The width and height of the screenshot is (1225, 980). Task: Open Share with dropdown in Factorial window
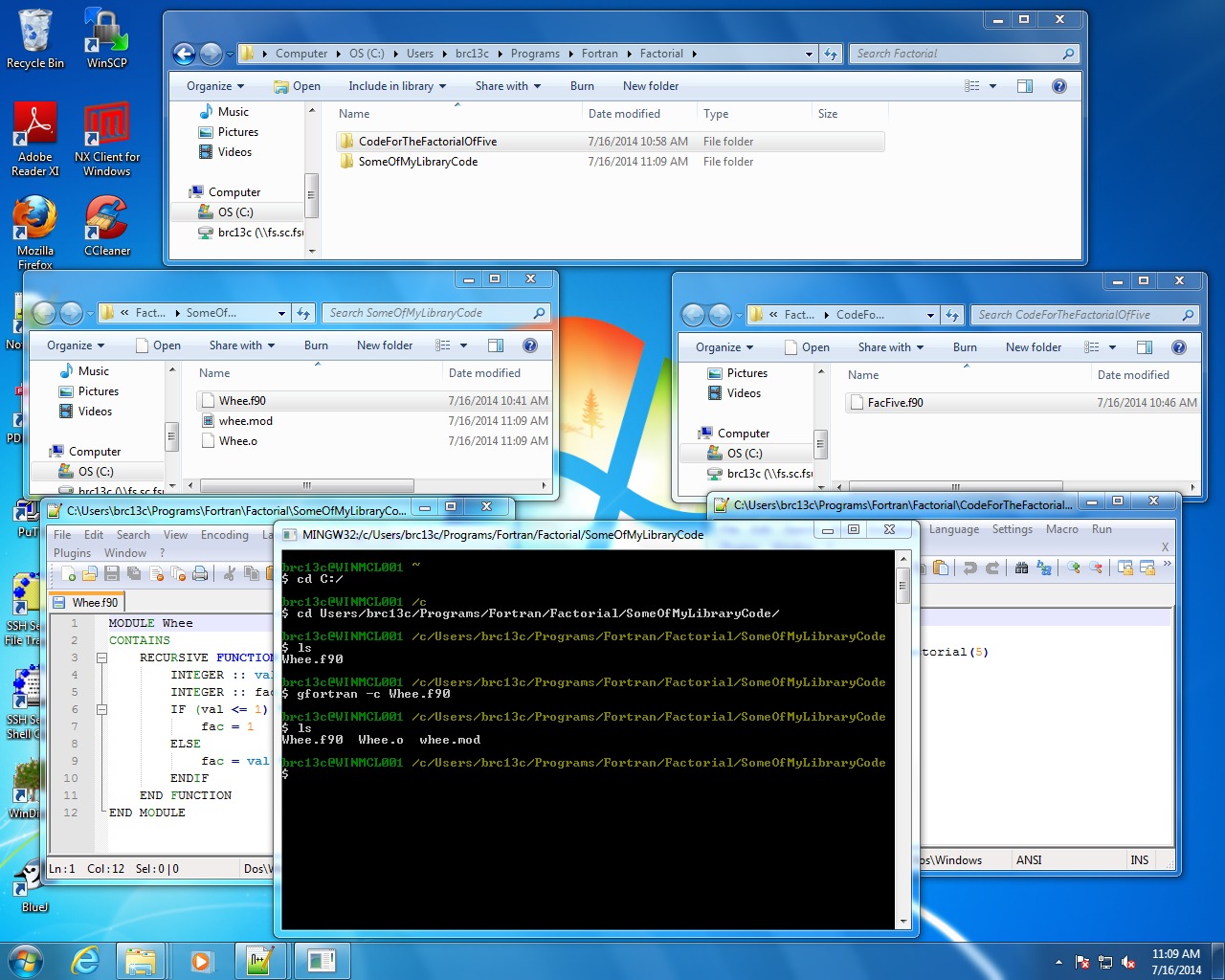pyautogui.click(x=508, y=86)
